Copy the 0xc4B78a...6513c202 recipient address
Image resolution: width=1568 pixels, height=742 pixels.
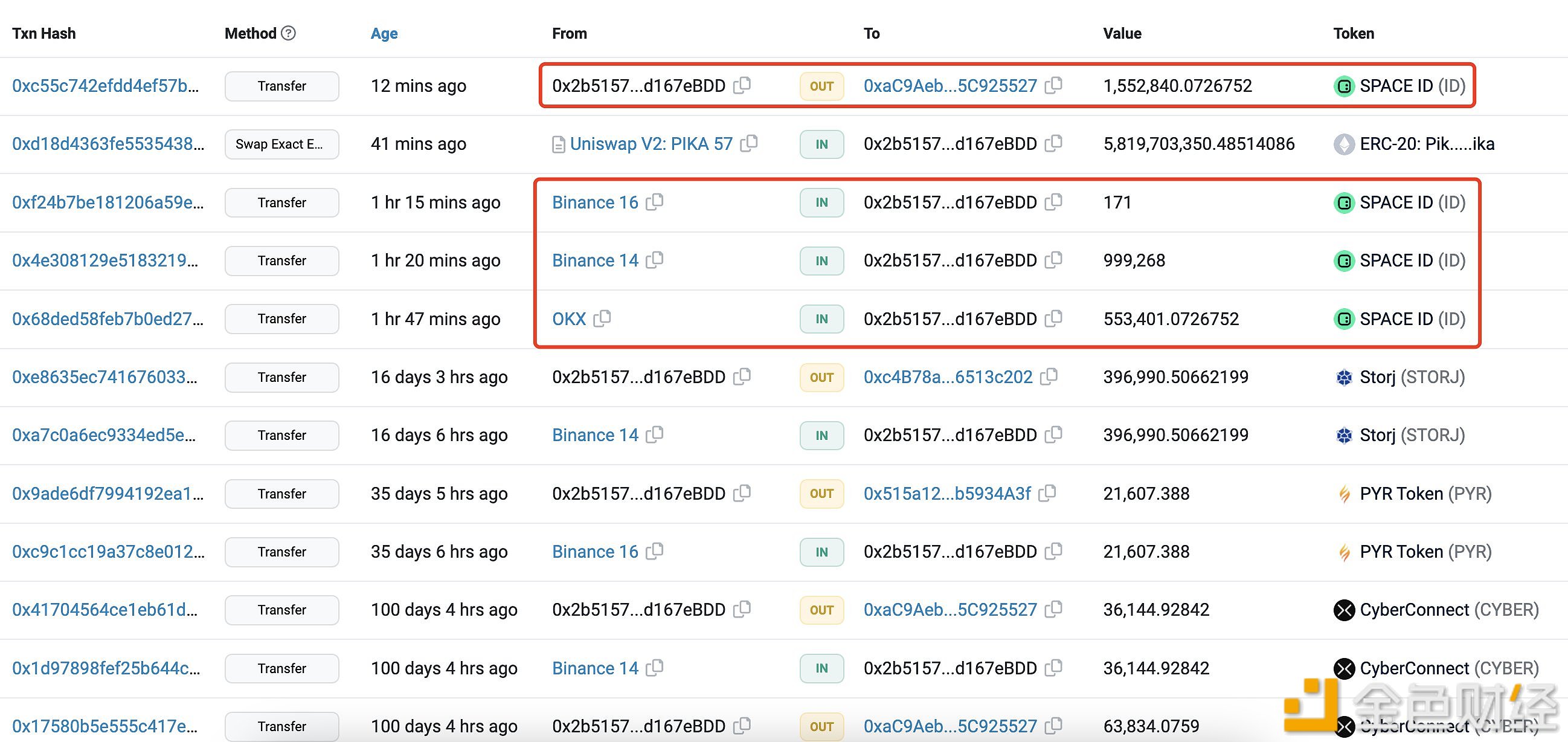(1049, 377)
